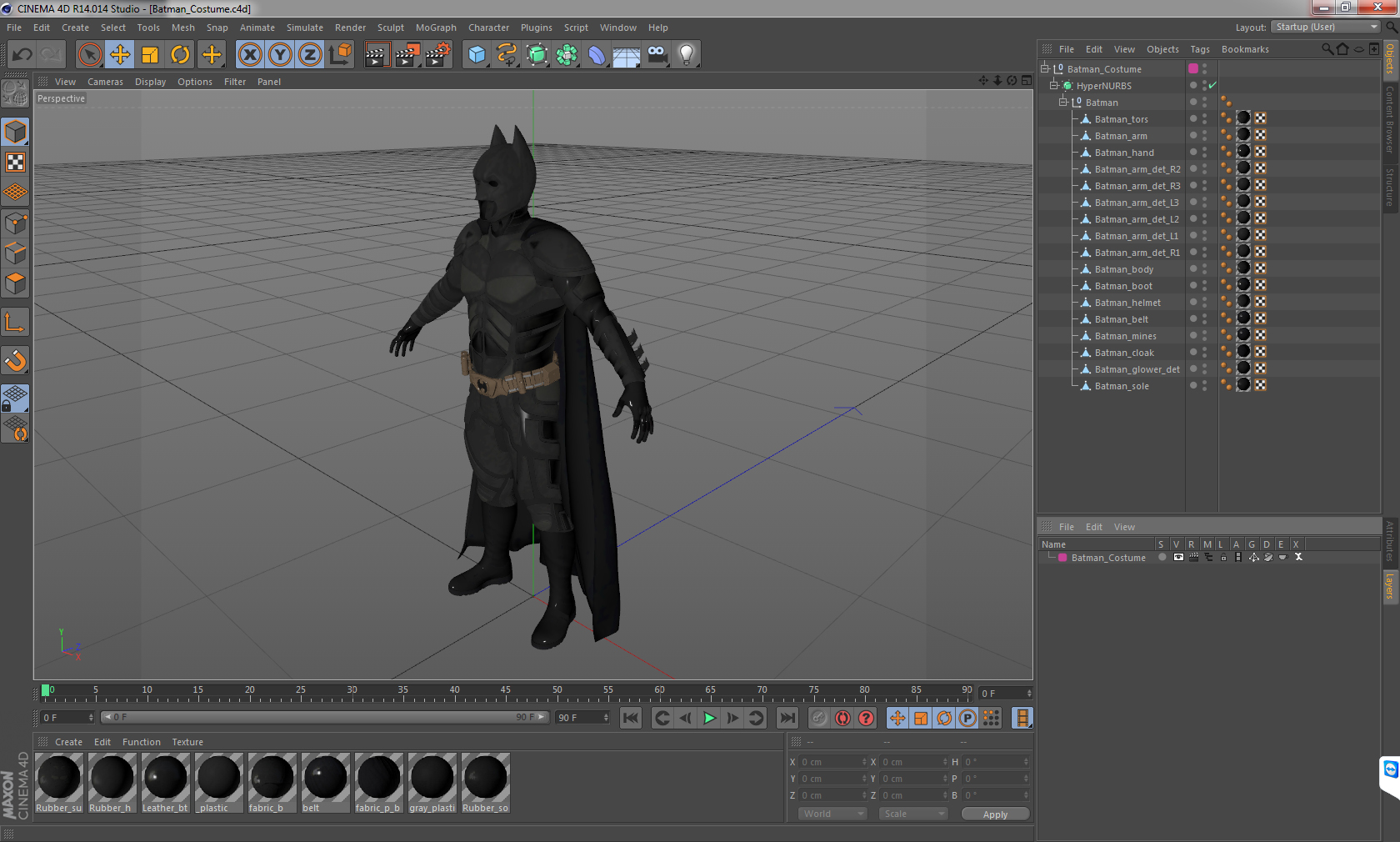Collapse the Batman null tree node

pyautogui.click(x=1062, y=102)
